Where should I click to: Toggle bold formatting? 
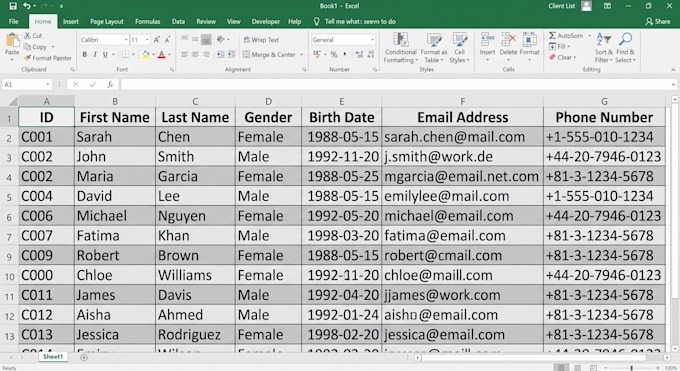85,55
